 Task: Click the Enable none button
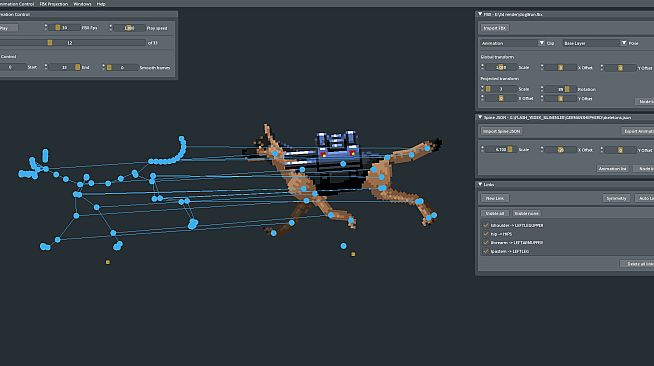[x=526, y=213]
